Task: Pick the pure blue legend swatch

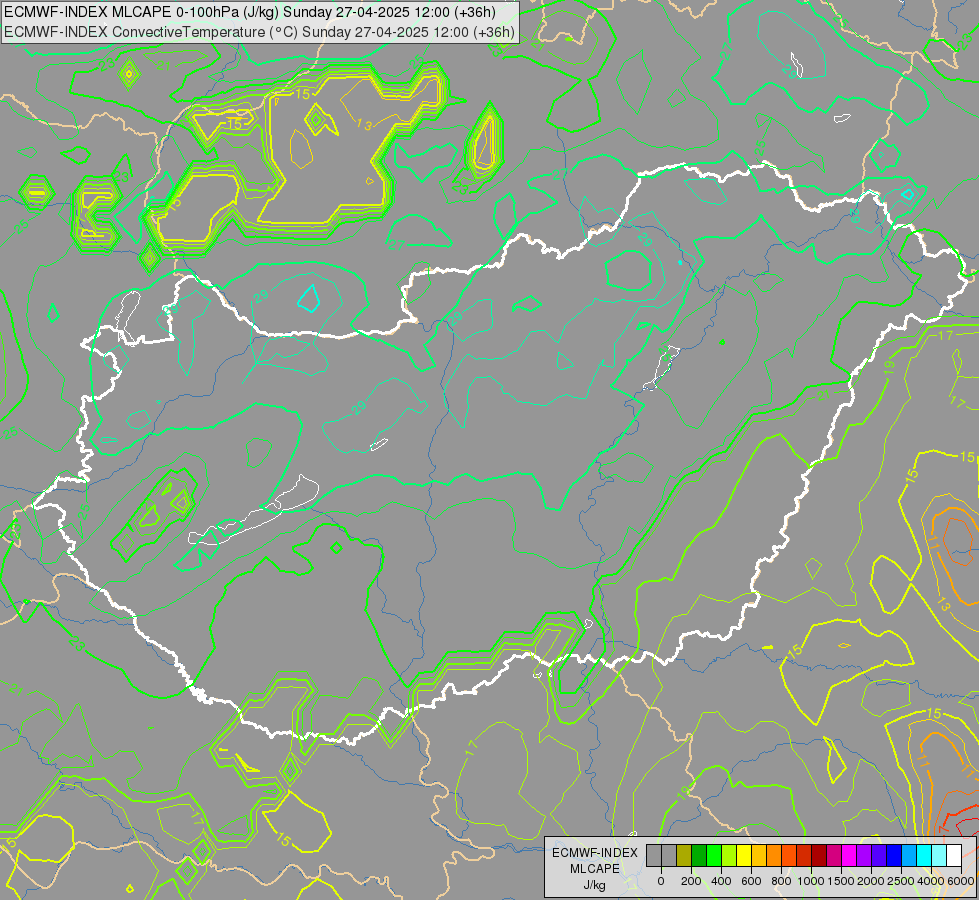Action: coord(893,855)
